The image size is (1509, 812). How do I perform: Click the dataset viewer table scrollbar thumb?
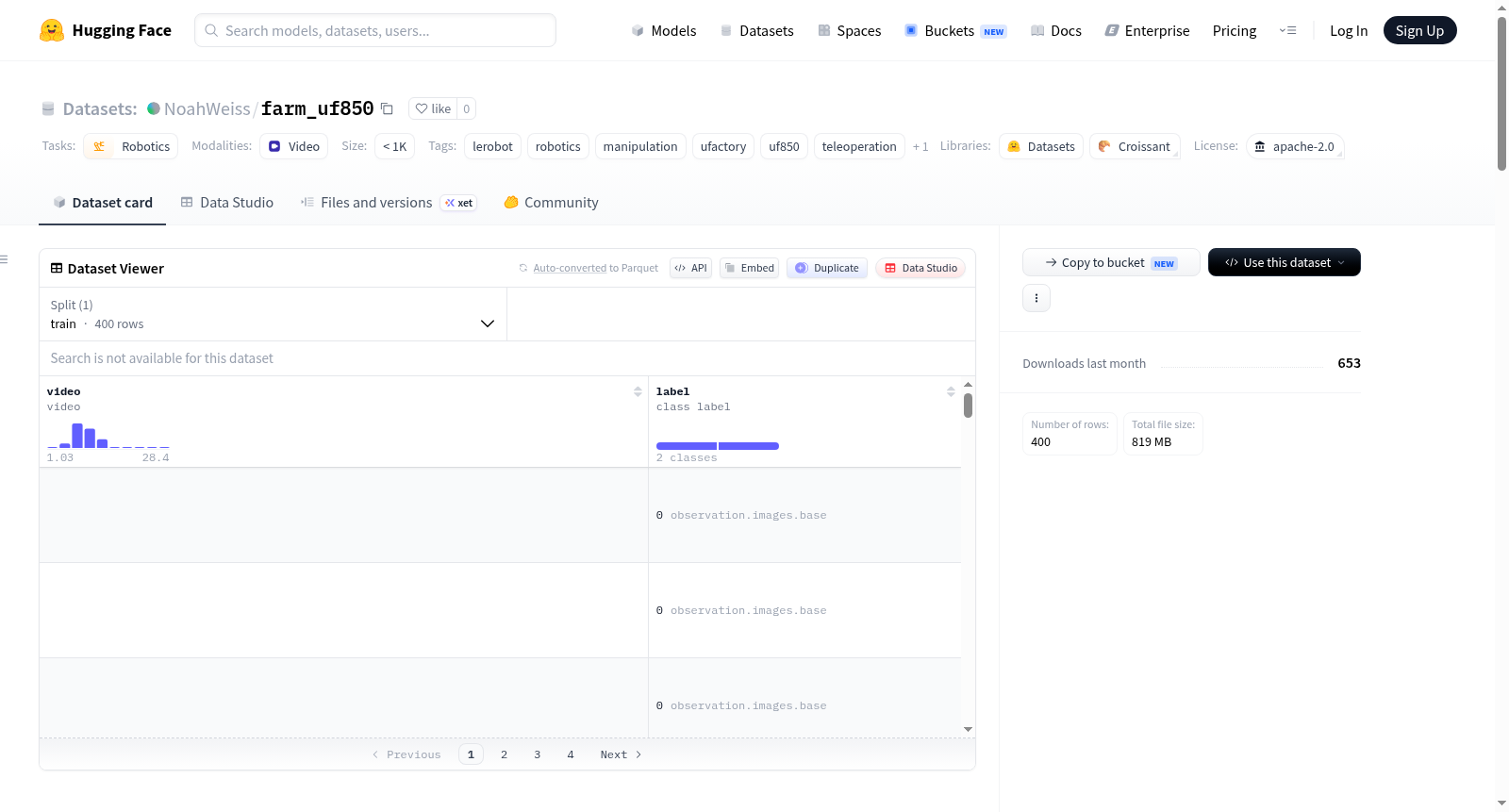click(x=968, y=406)
